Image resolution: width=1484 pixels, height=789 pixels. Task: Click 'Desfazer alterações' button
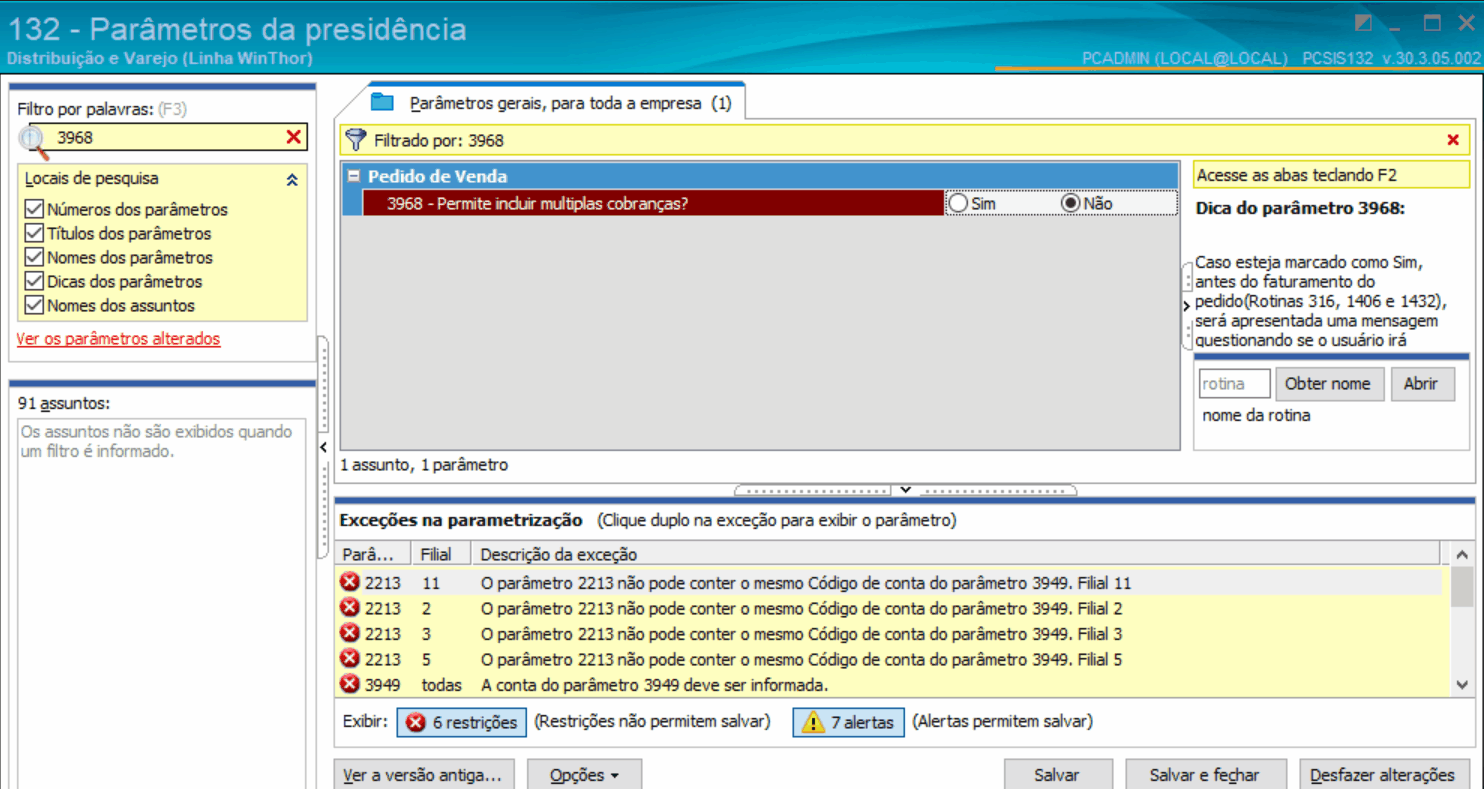click(x=1383, y=775)
